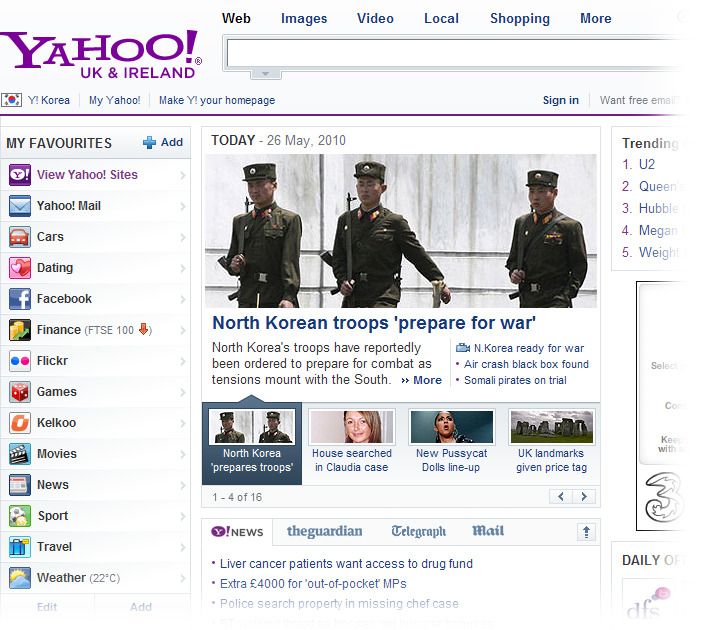Open the My Yahoo! link
Viewport: 705px width, 630px height.
click(115, 100)
